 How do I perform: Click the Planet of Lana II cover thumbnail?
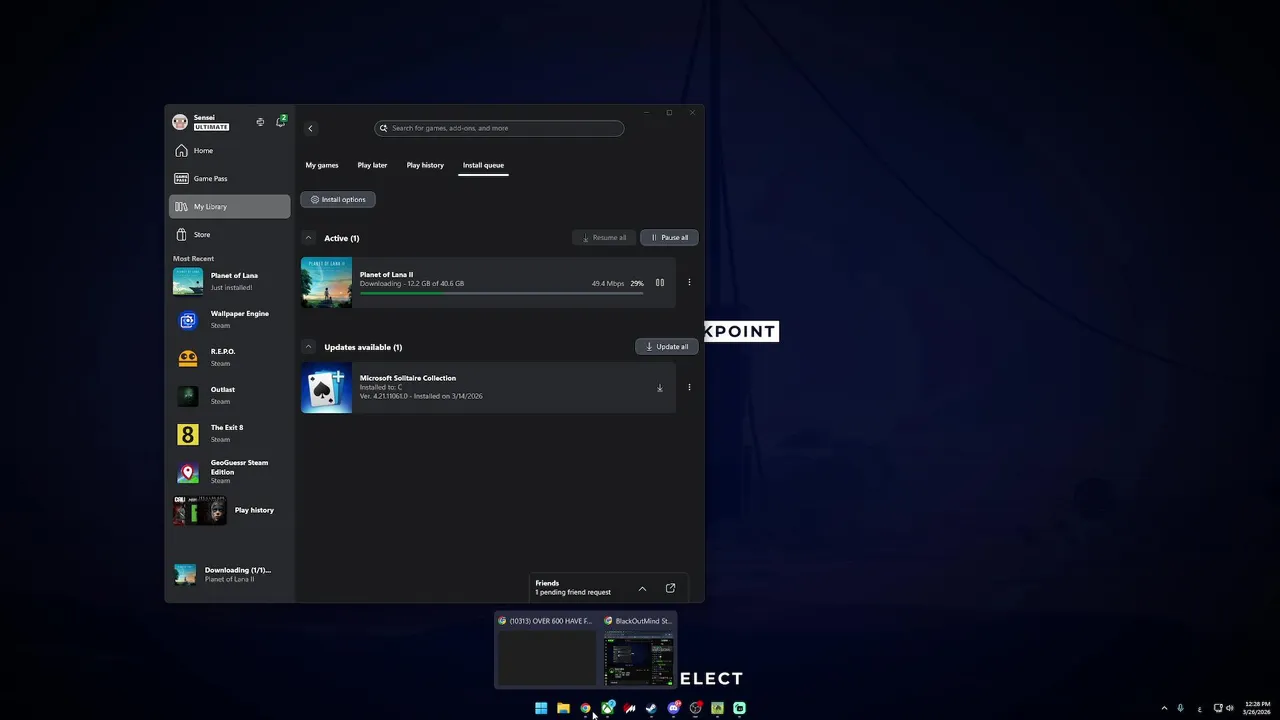click(326, 283)
